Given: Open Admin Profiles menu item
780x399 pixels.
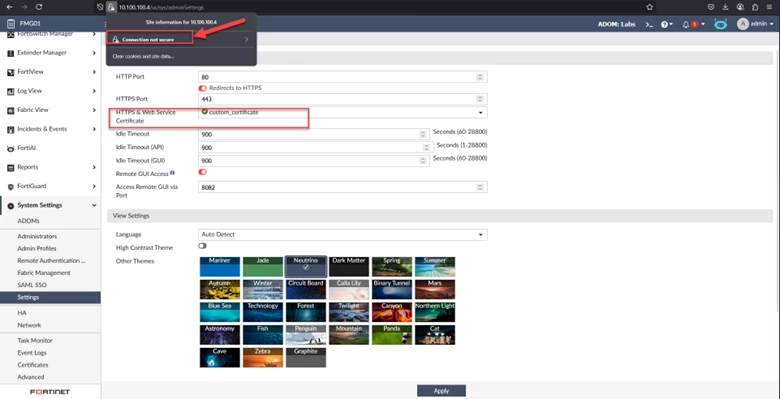Looking at the screenshot, I should (37, 248).
